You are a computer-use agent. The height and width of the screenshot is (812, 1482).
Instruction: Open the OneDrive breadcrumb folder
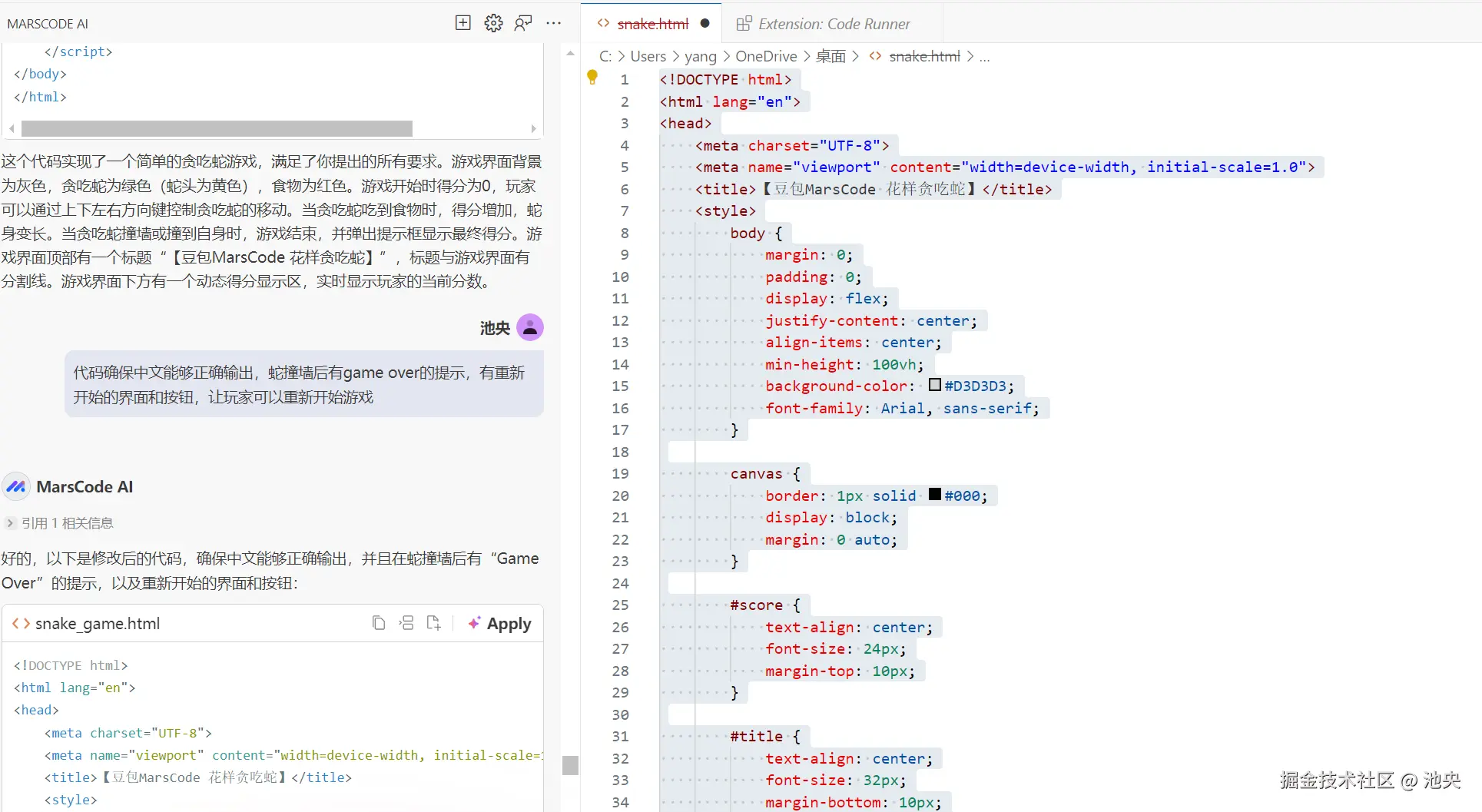tap(766, 56)
